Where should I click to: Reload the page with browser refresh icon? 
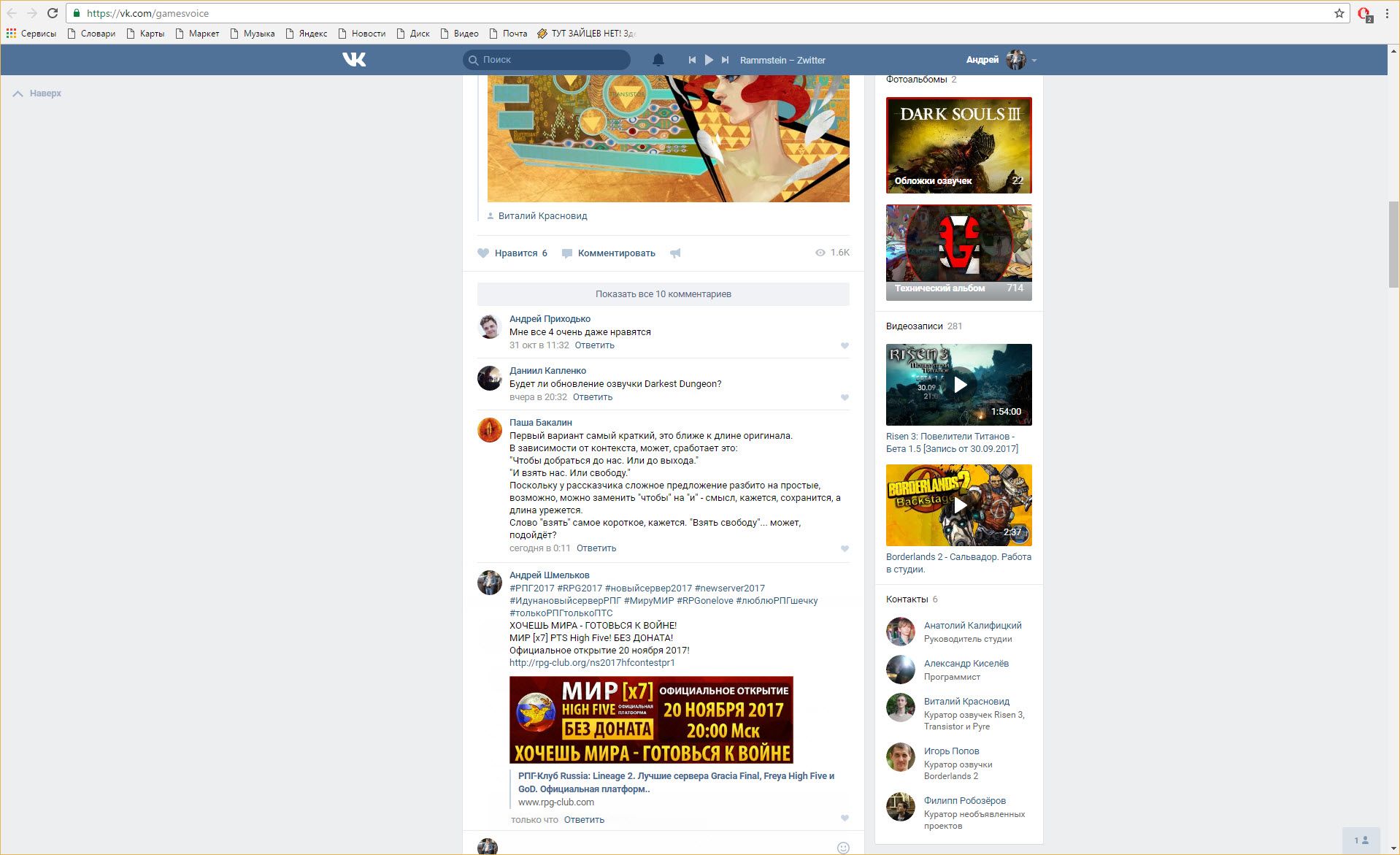point(53,13)
